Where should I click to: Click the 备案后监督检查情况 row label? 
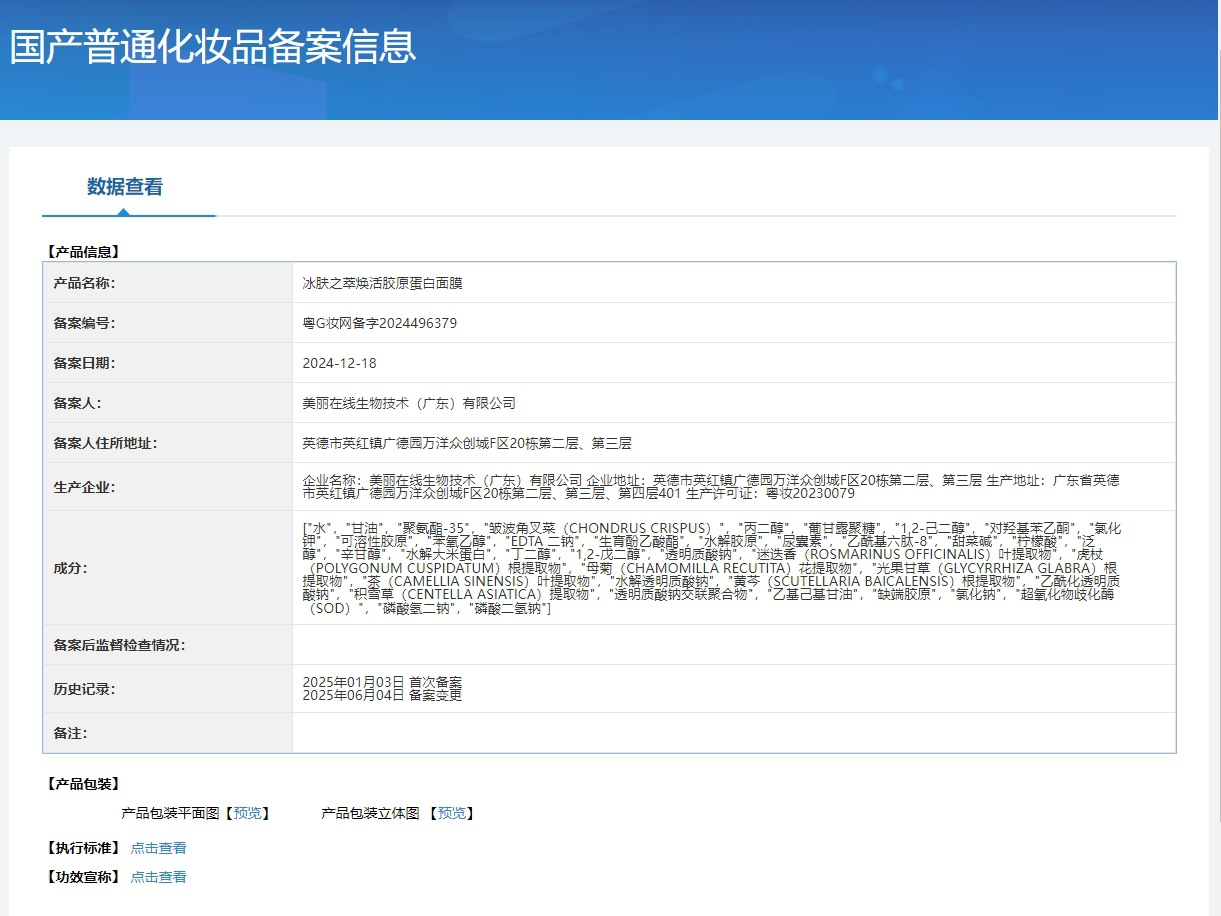119,645
